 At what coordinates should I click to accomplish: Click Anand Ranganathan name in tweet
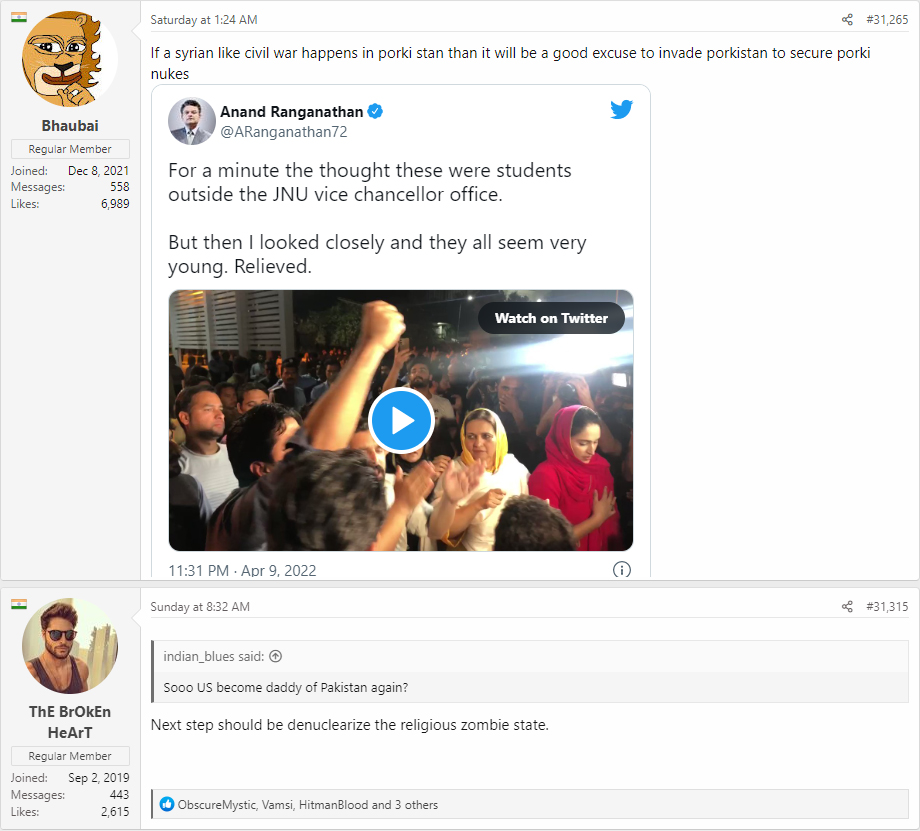[x=292, y=112]
